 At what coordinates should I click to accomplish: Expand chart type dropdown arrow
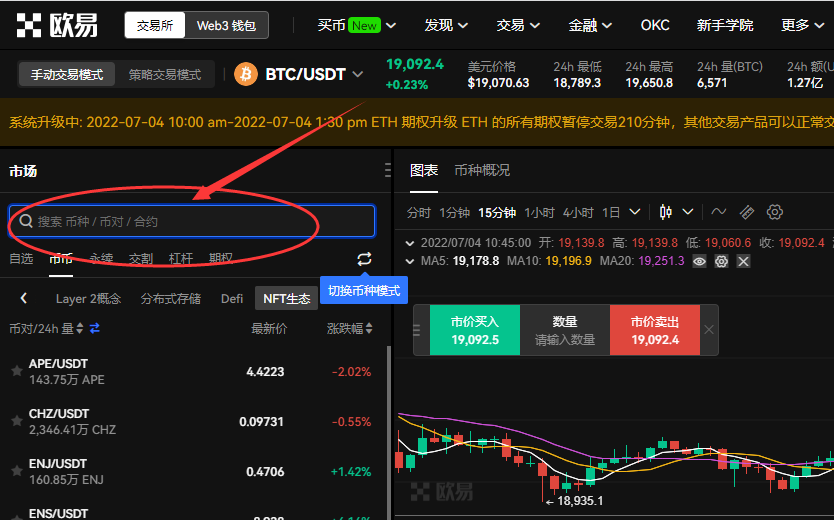[x=688, y=212]
